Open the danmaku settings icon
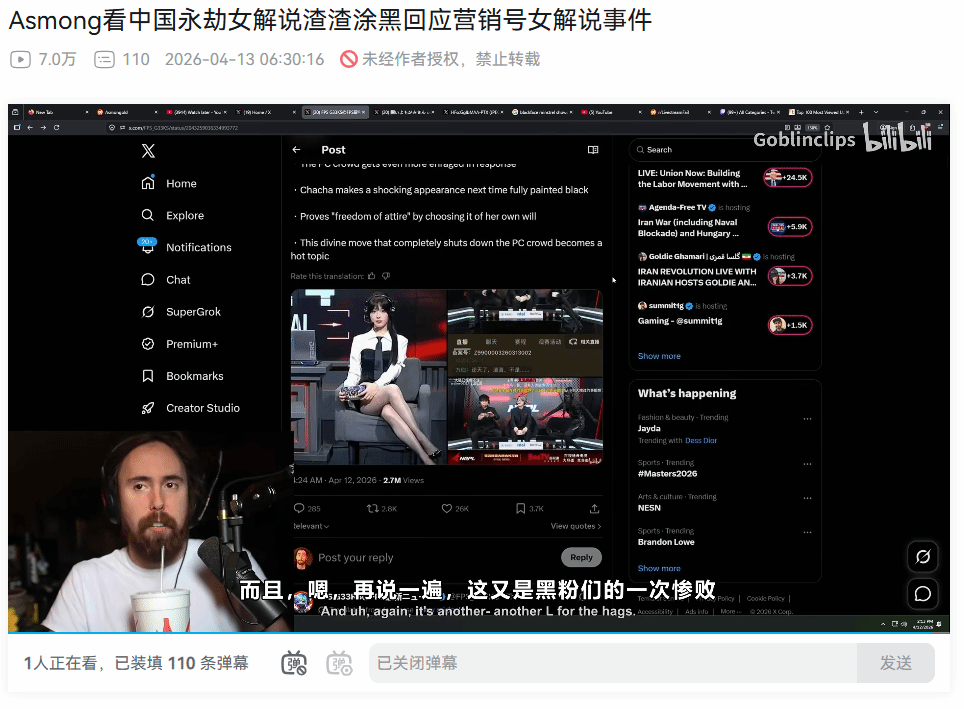Viewport: 964px width, 709px height. click(x=339, y=663)
